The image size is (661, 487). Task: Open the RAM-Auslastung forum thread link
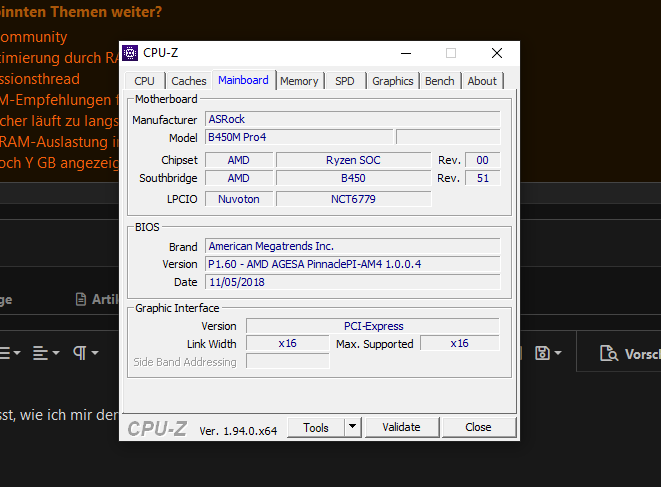click(x=59, y=142)
